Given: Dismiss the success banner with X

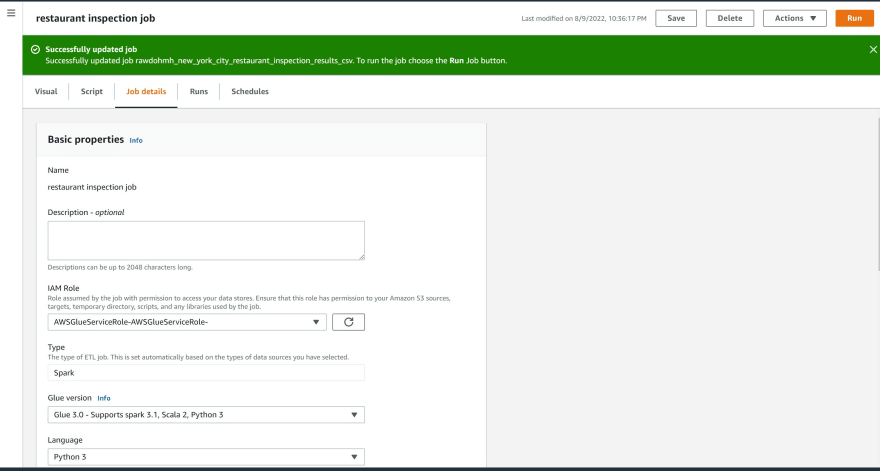Looking at the screenshot, I should click(x=873, y=49).
